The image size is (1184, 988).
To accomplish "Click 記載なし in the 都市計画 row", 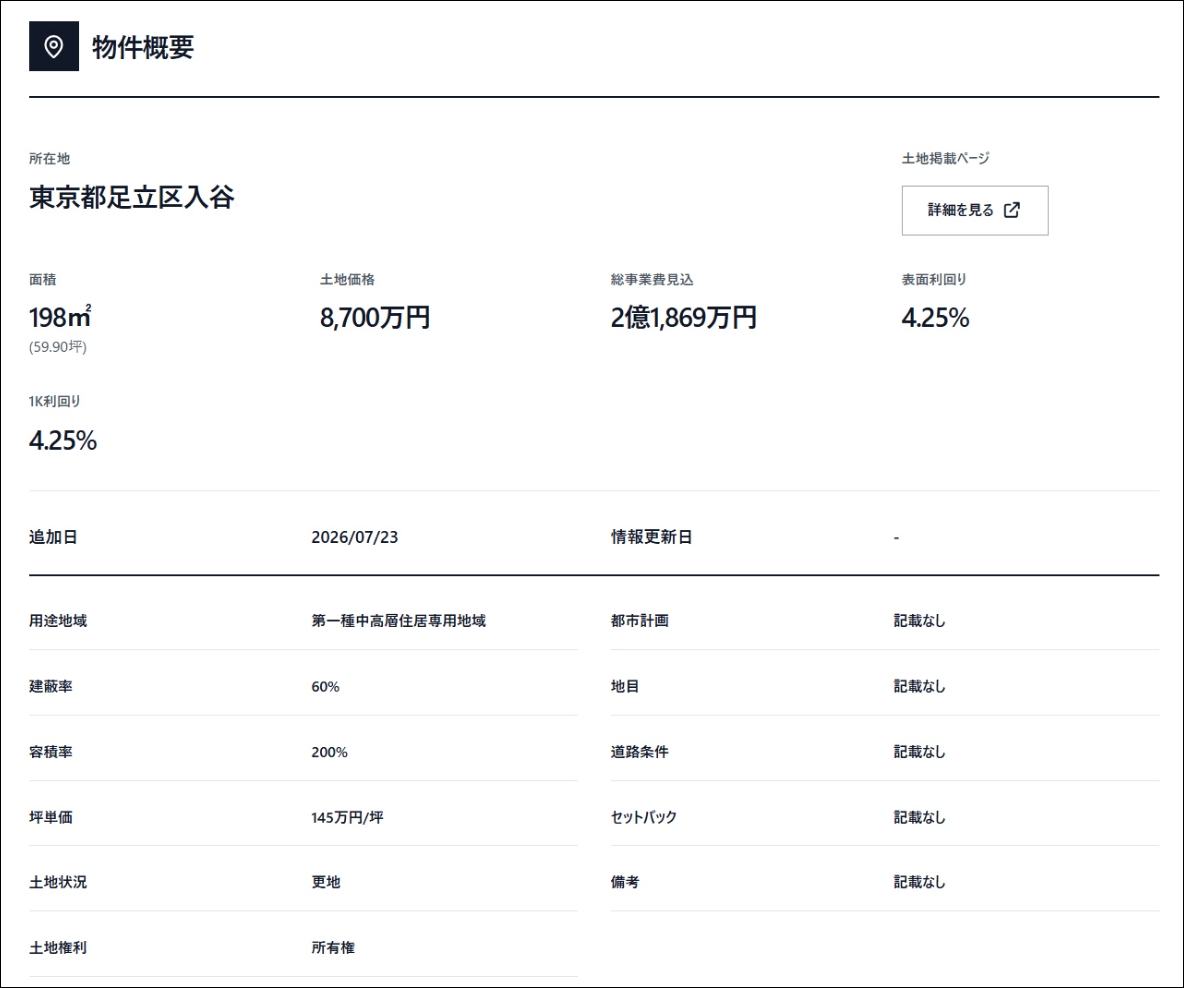I will point(919,621).
